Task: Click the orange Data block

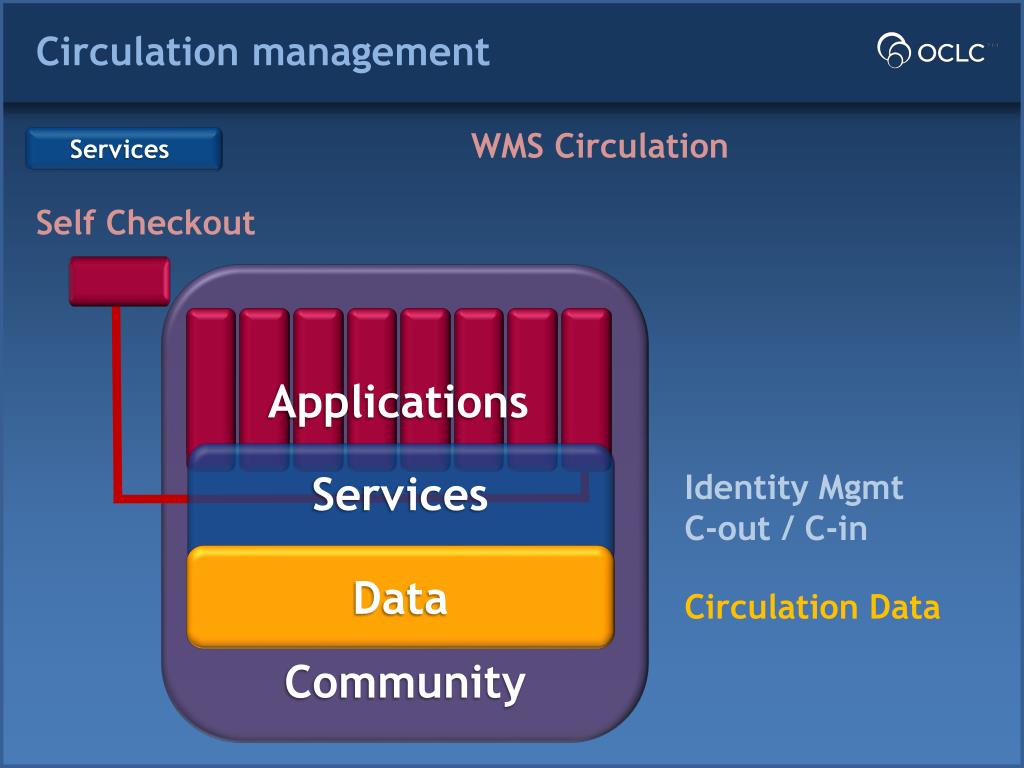Action: pyautogui.click(x=400, y=597)
